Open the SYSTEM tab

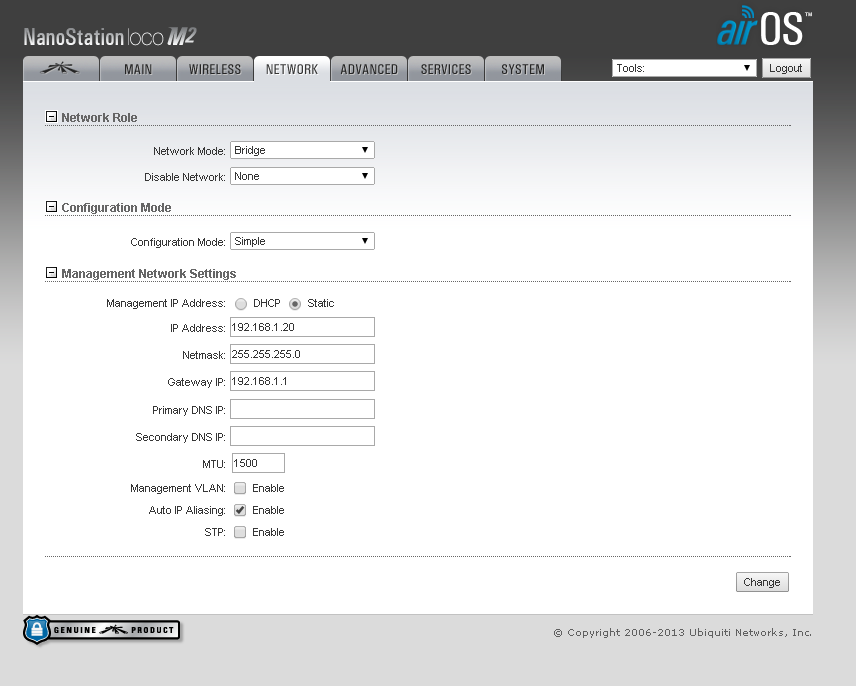point(523,69)
